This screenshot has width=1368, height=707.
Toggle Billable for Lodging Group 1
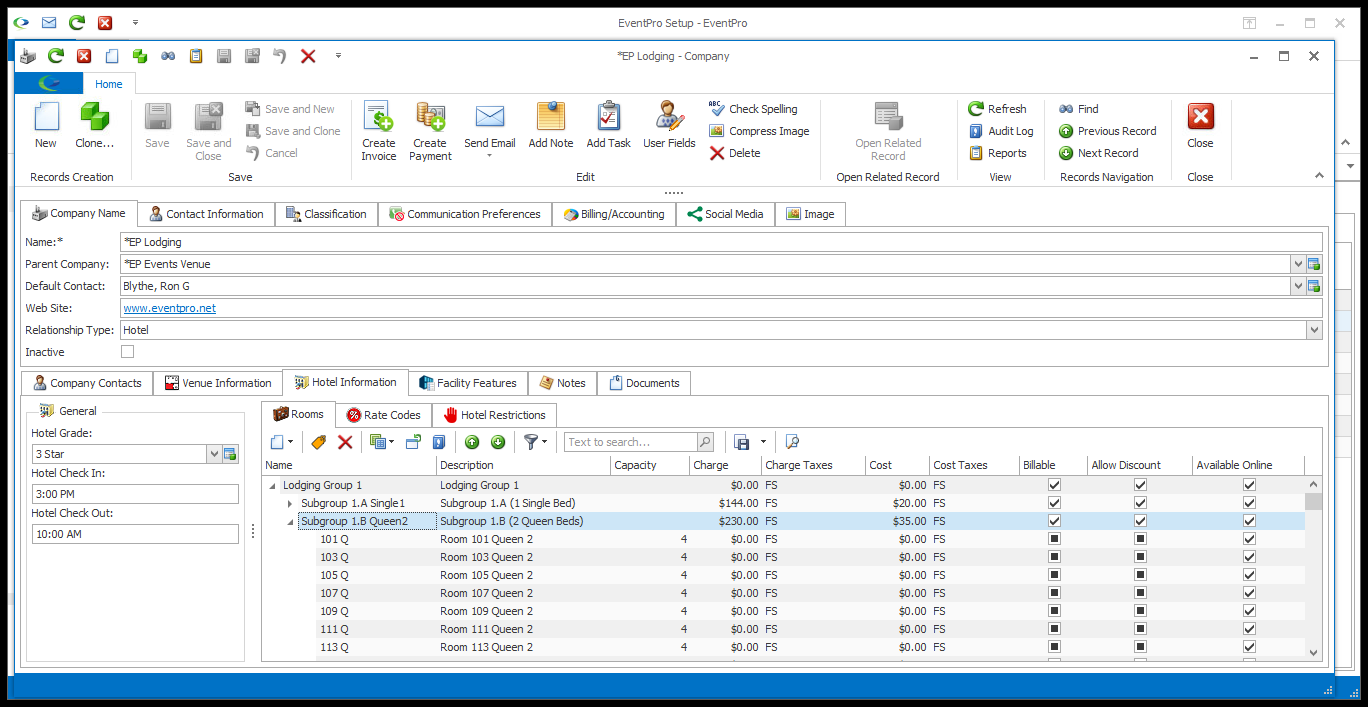click(x=1054, y=485)
